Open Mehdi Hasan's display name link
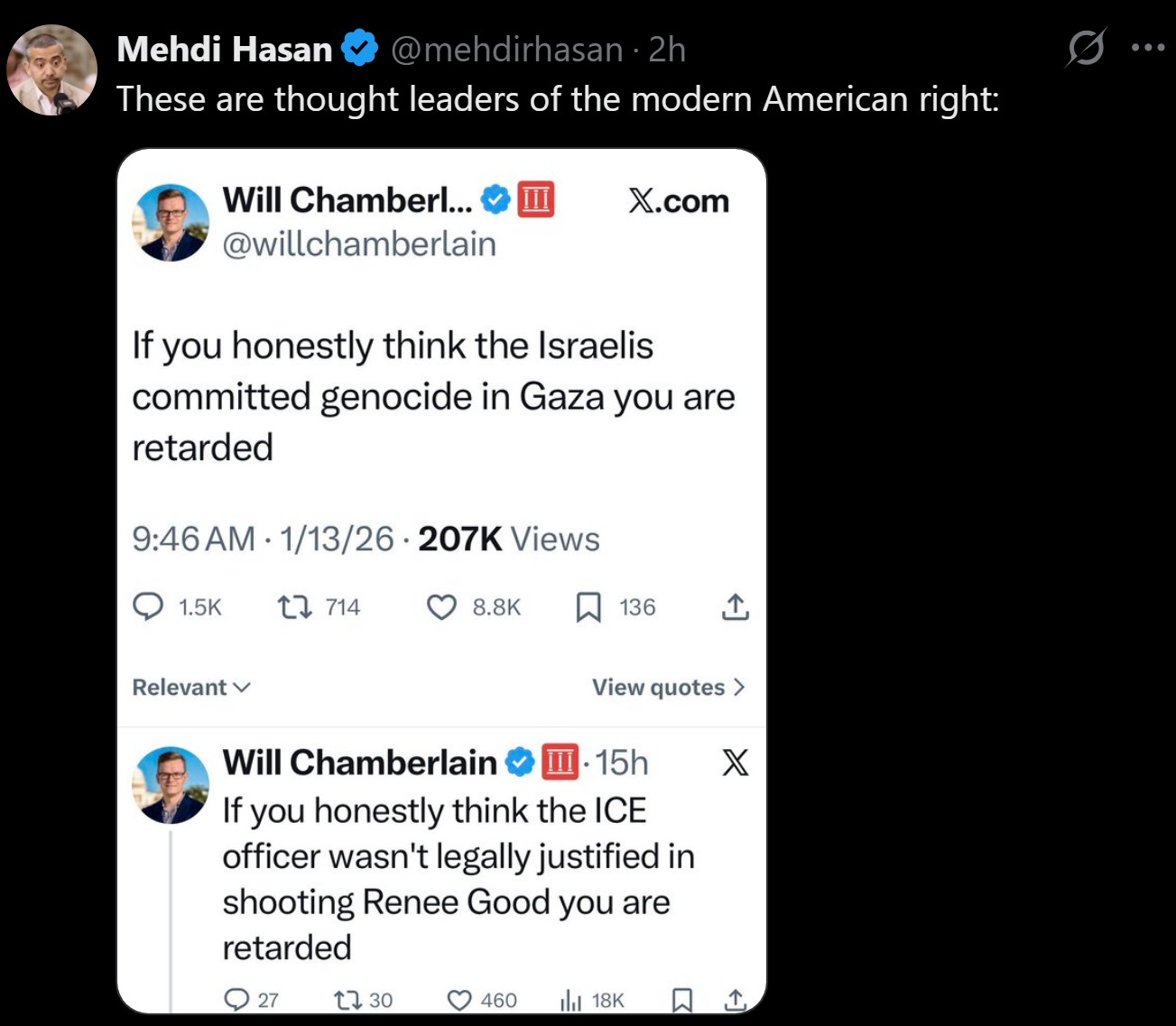1176x1026 pixels. (x=225, y=50)
